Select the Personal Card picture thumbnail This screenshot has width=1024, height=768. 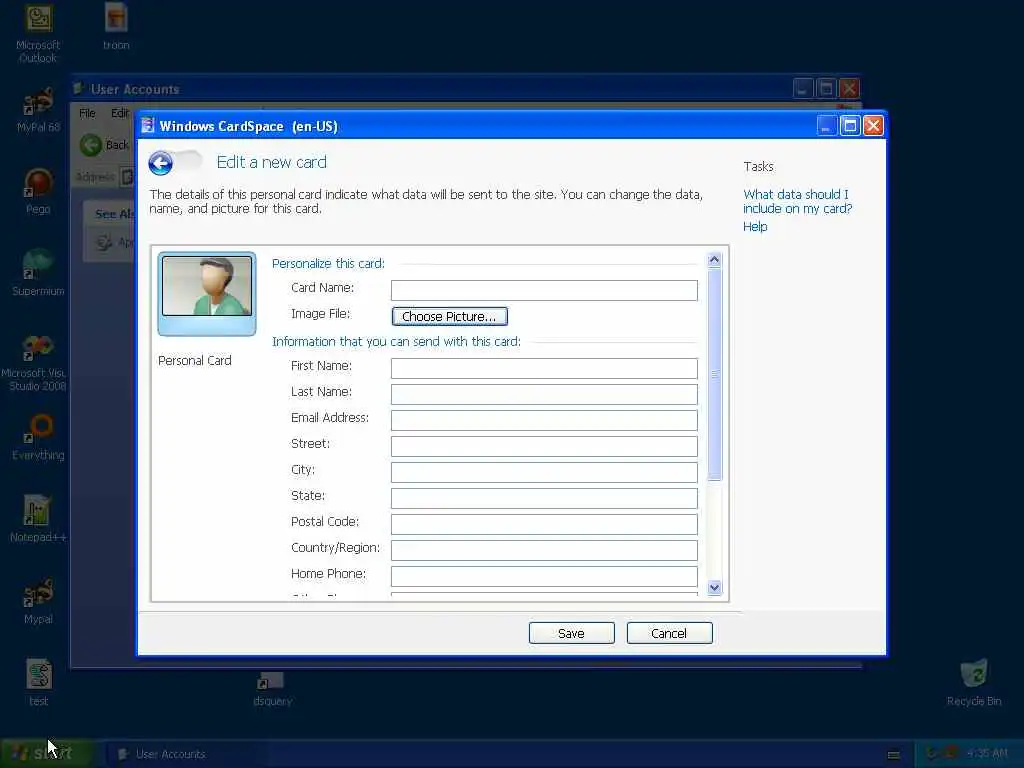[207, 294]
